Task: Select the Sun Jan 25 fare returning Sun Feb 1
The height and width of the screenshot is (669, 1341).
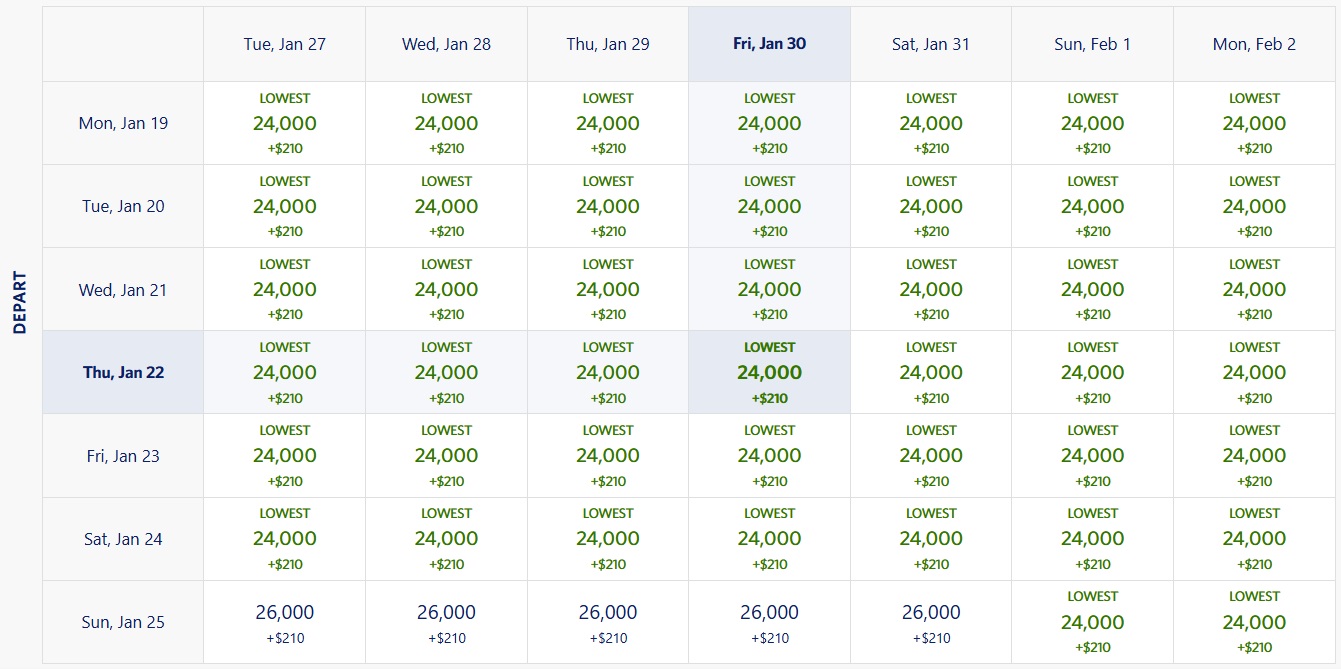Action: 1092,621
